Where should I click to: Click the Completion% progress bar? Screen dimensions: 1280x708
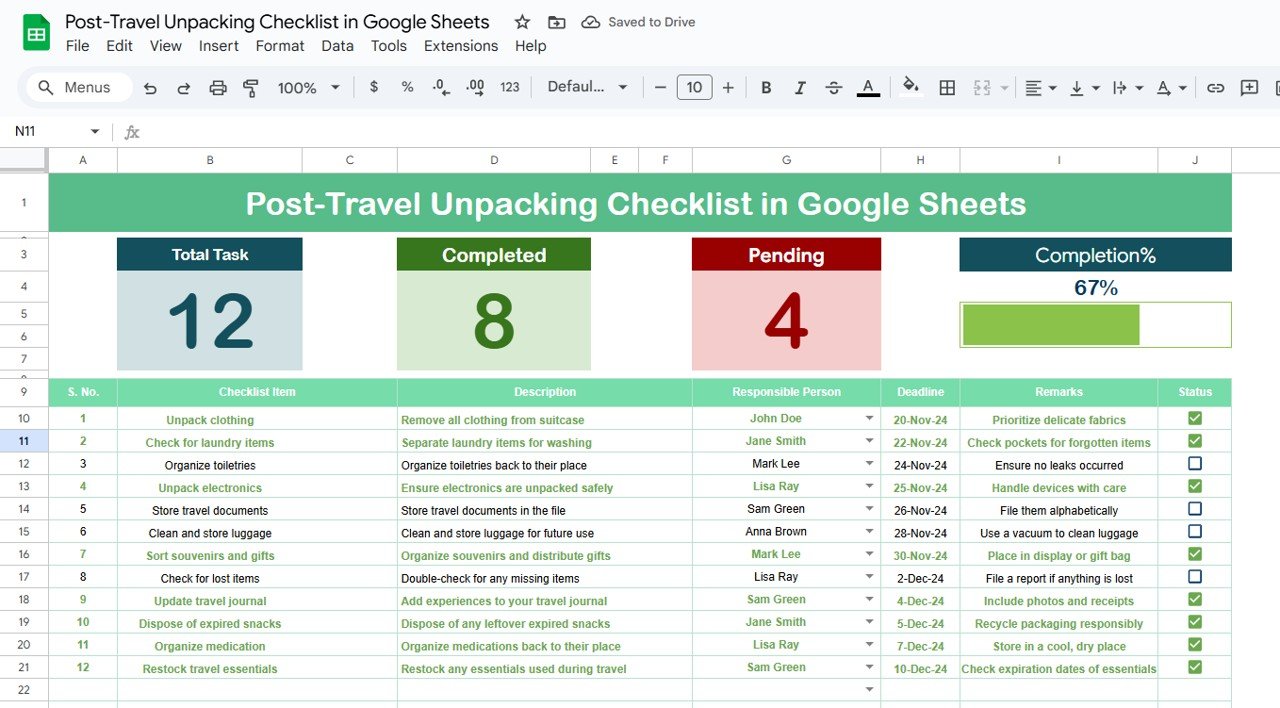[x=1095, y=325]
